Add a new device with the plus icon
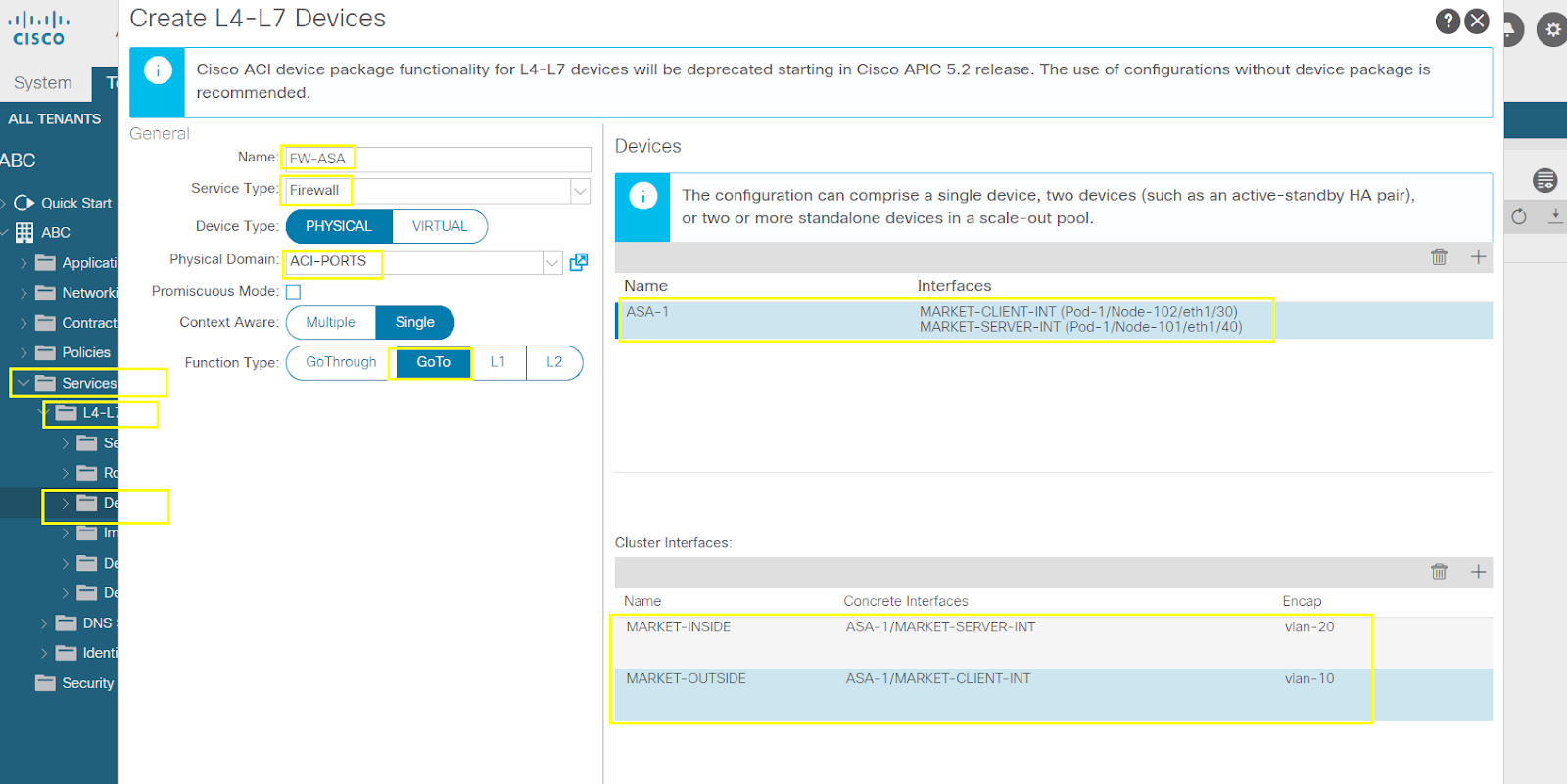Screen dimensions: 1567x784 point(1478,256)
